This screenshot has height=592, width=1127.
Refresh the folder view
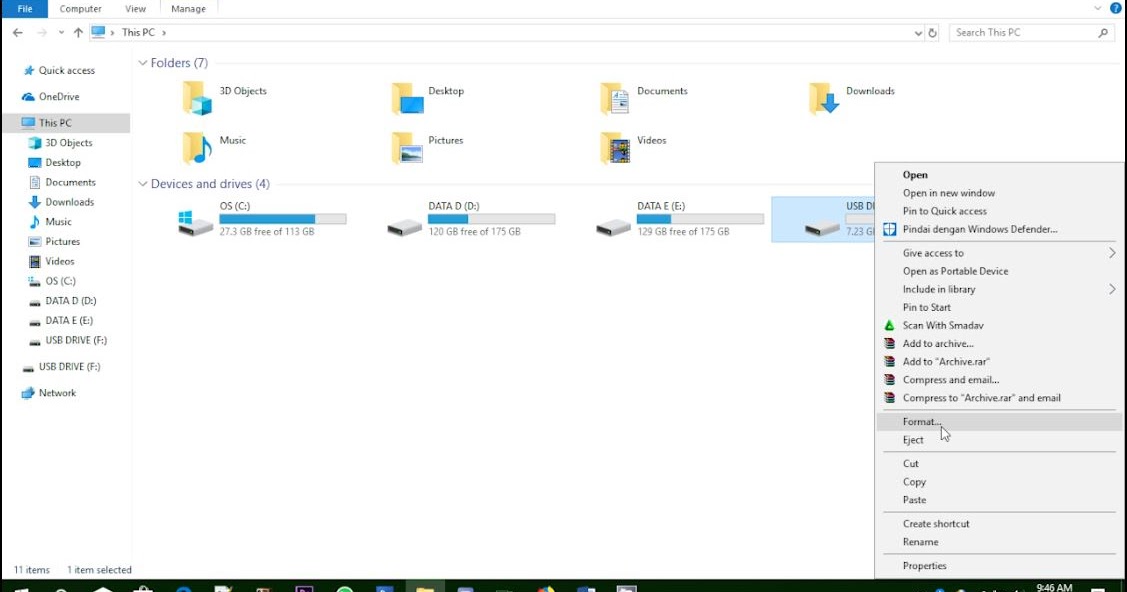tap(932, 32)
